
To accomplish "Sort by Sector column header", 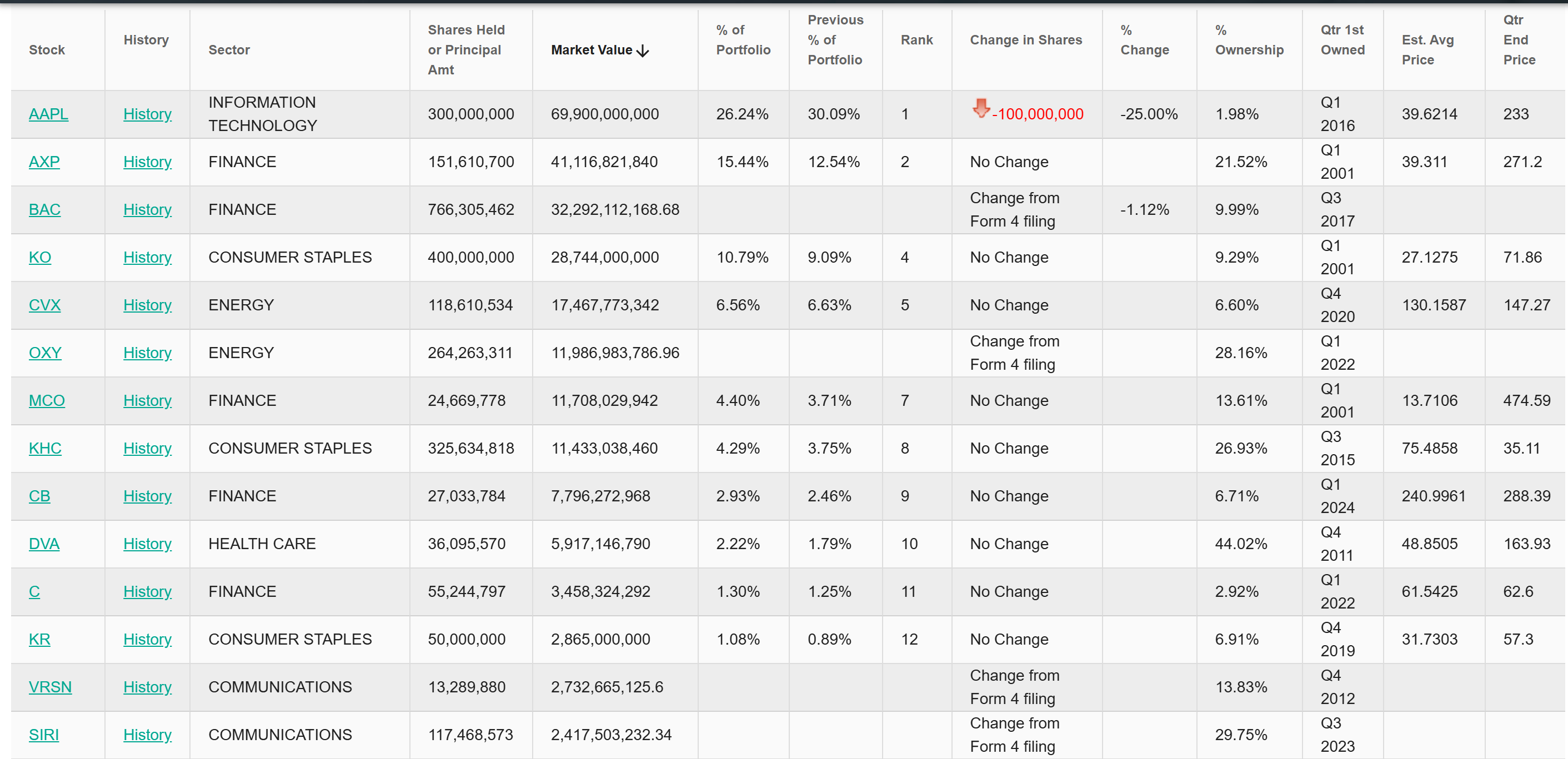I will [x=229, y=50].
